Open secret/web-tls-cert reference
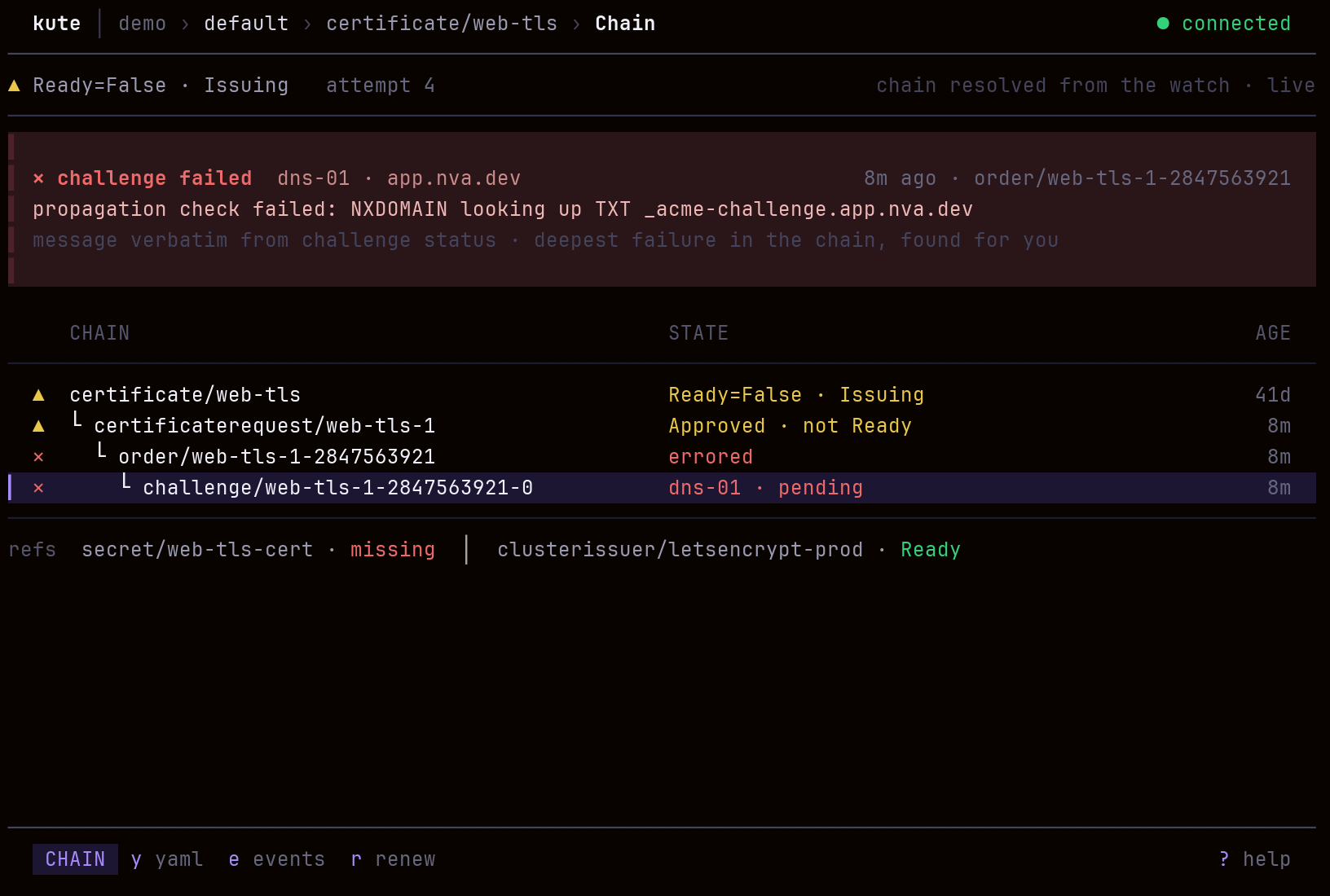The image size is (1330, 896). [x=197, y=550]
